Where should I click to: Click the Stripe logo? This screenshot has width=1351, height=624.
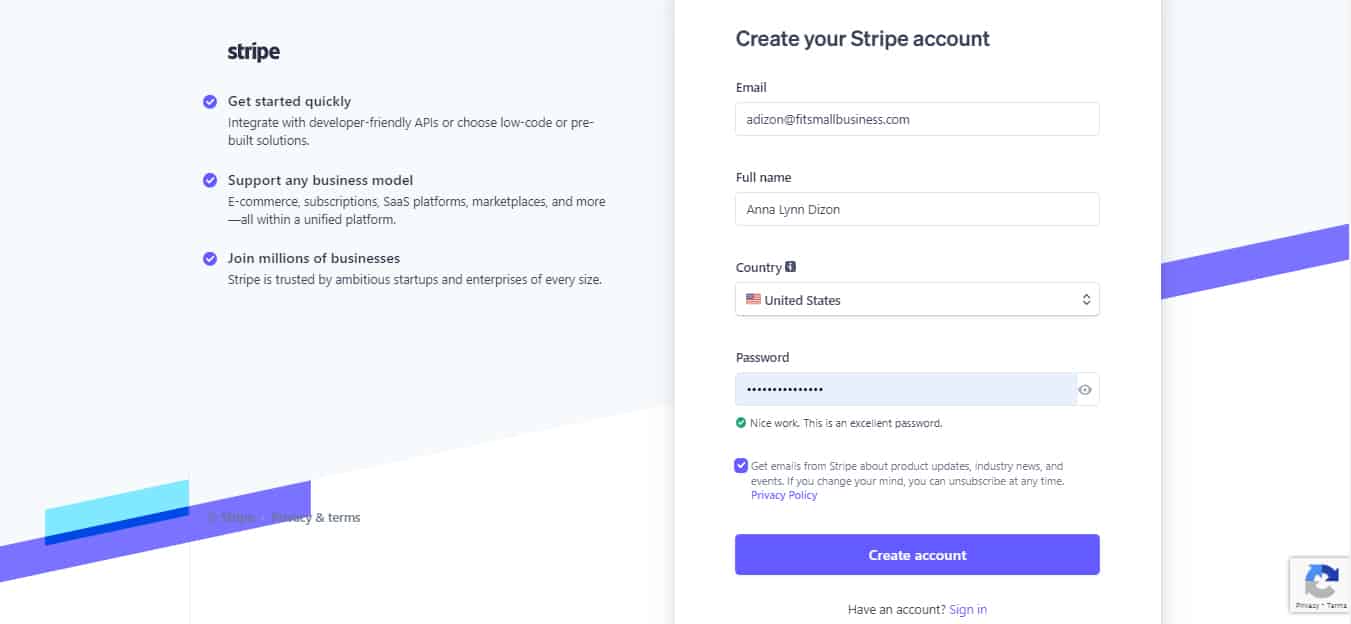[254, 52]
